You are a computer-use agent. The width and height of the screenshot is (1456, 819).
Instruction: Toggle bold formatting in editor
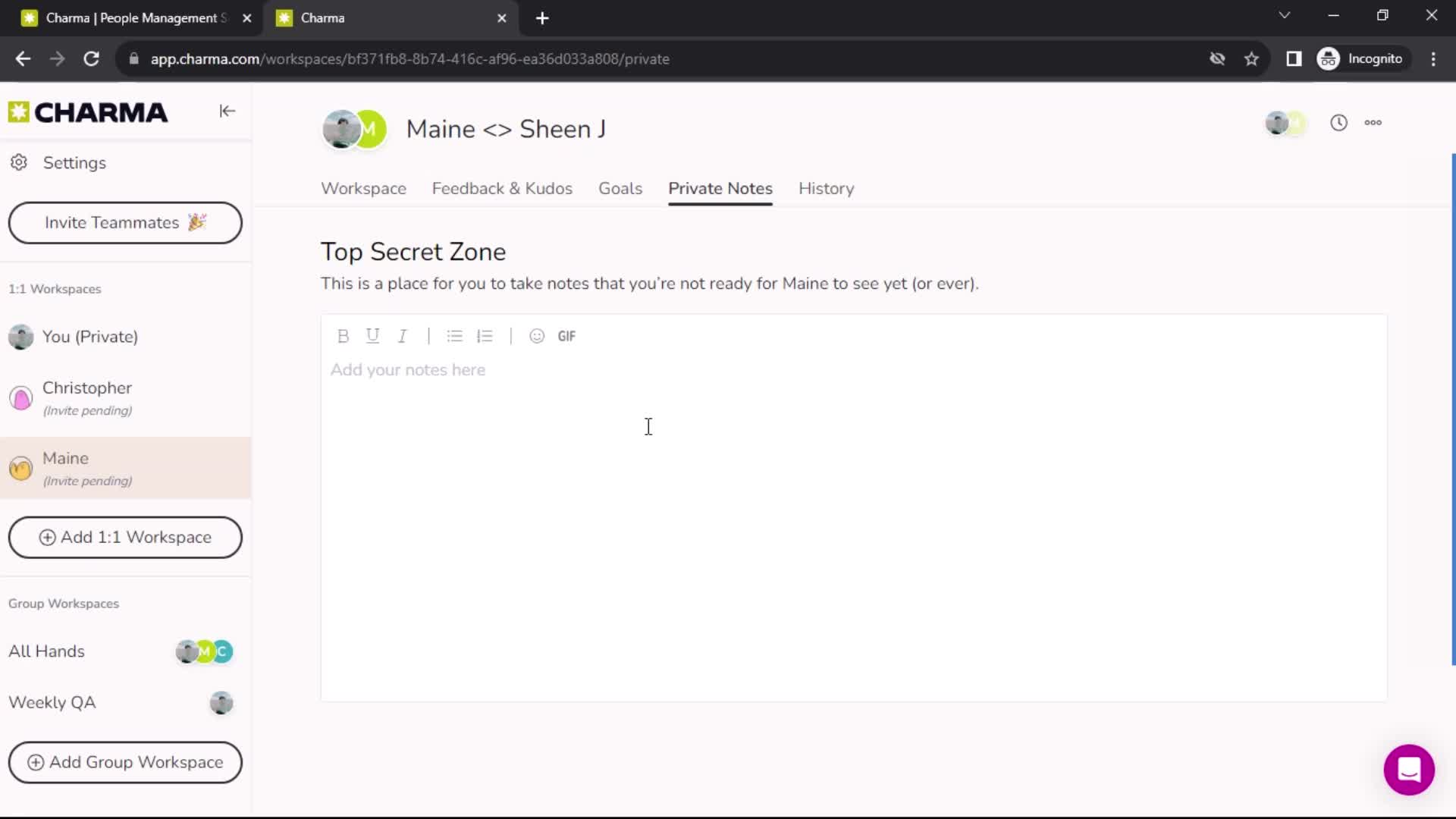(x=343, y=336)
